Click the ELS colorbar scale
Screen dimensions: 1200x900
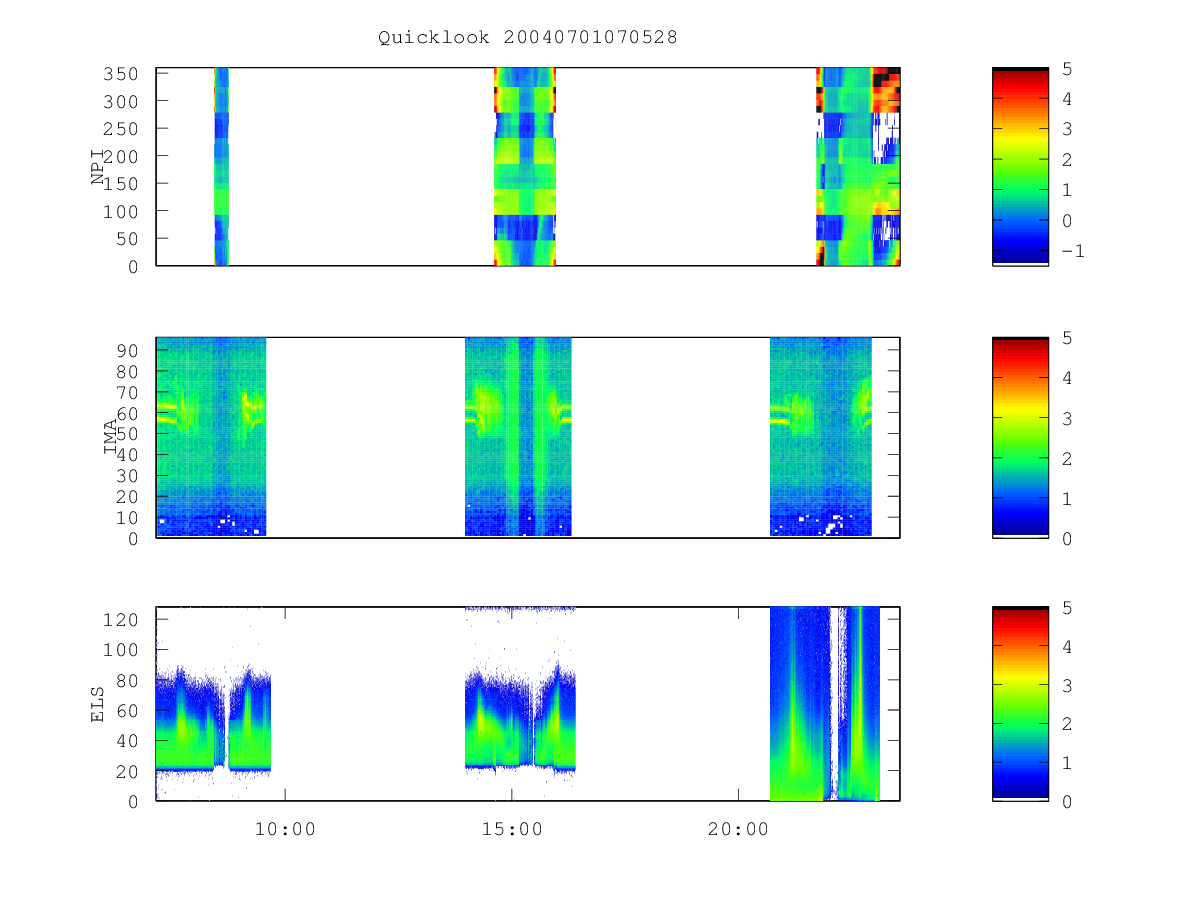coord(1020,703)
